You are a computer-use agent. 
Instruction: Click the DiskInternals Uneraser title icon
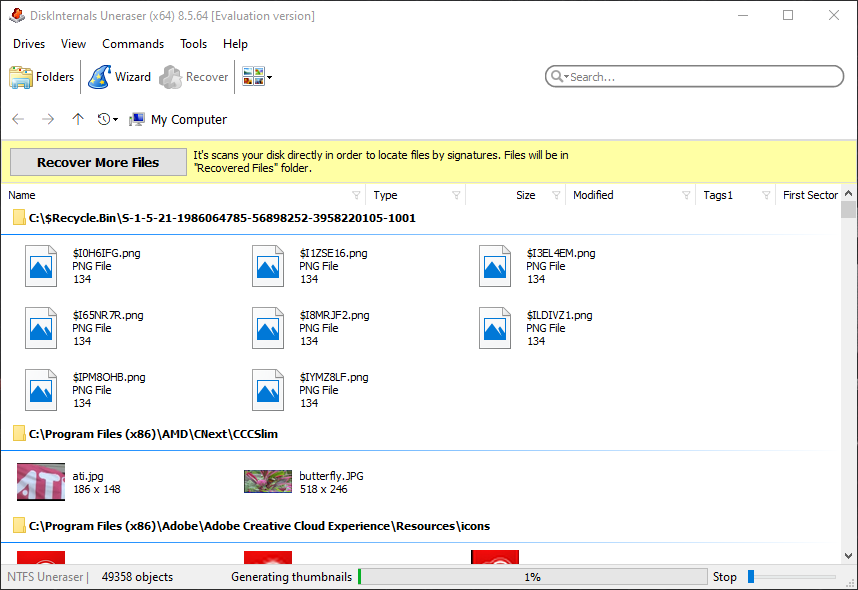click(x=17, y=15)
